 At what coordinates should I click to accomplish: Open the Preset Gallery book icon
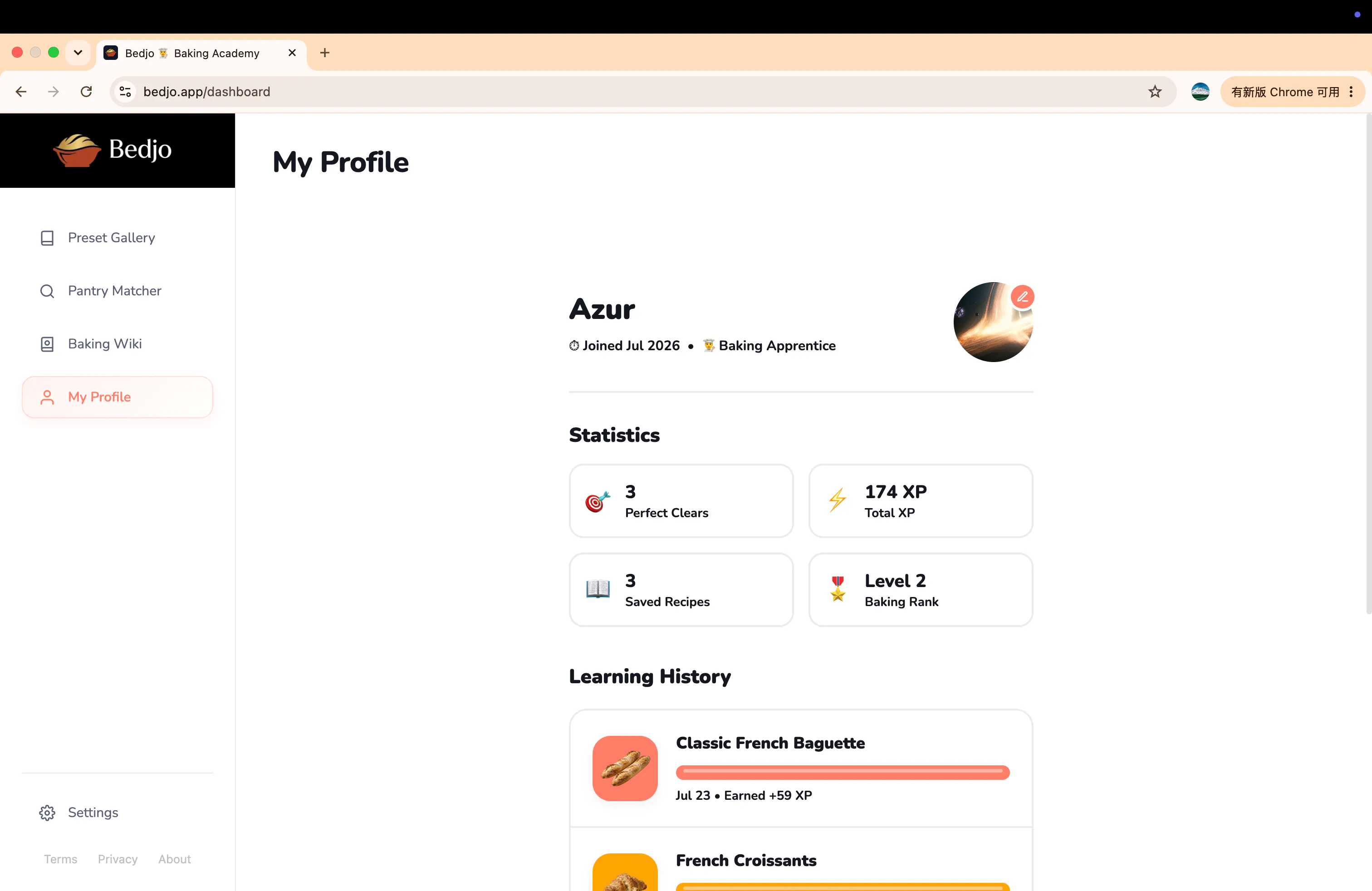(x=47, y=238)
